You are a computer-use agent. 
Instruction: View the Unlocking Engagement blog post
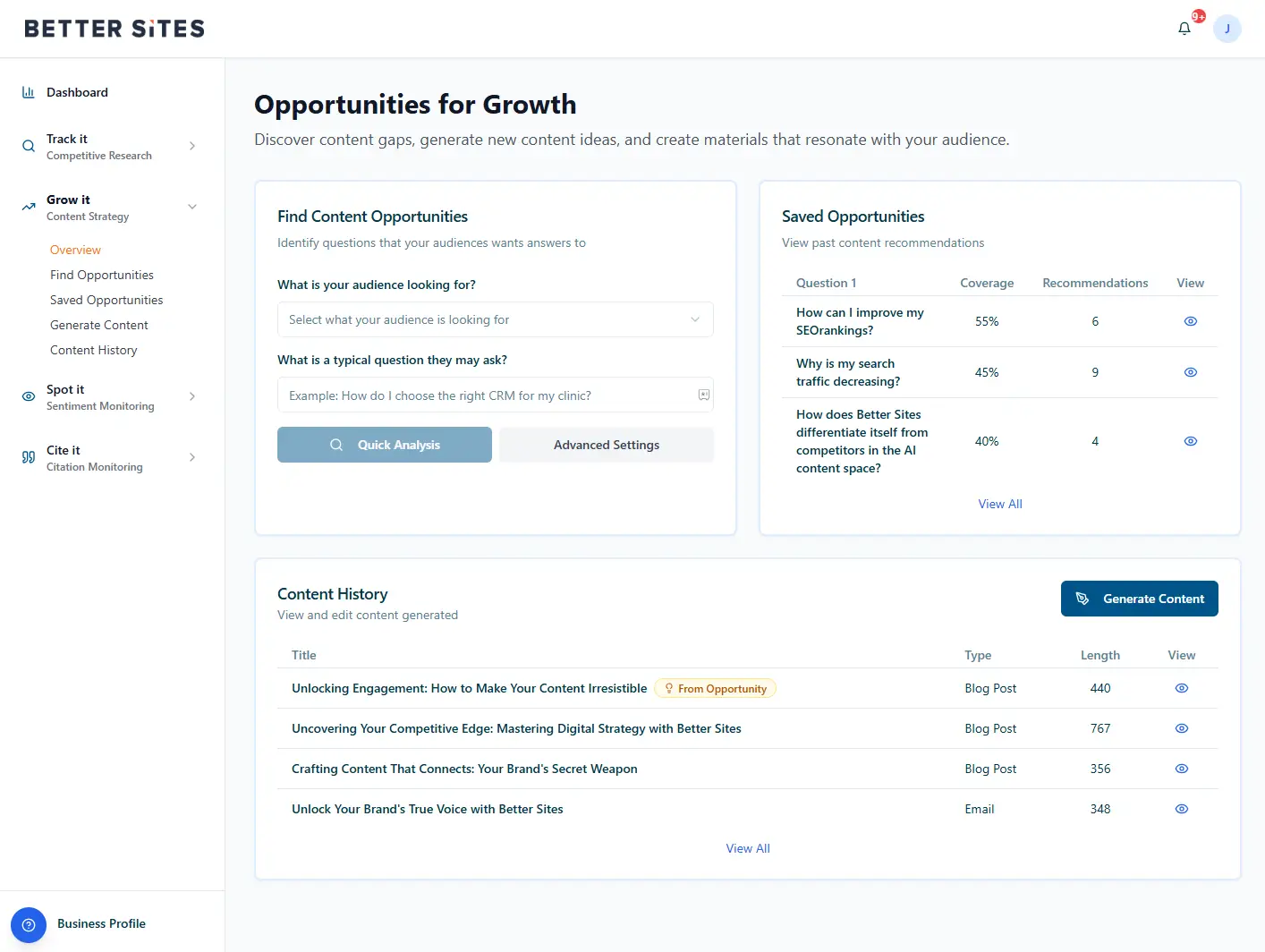click(1181, 688)
